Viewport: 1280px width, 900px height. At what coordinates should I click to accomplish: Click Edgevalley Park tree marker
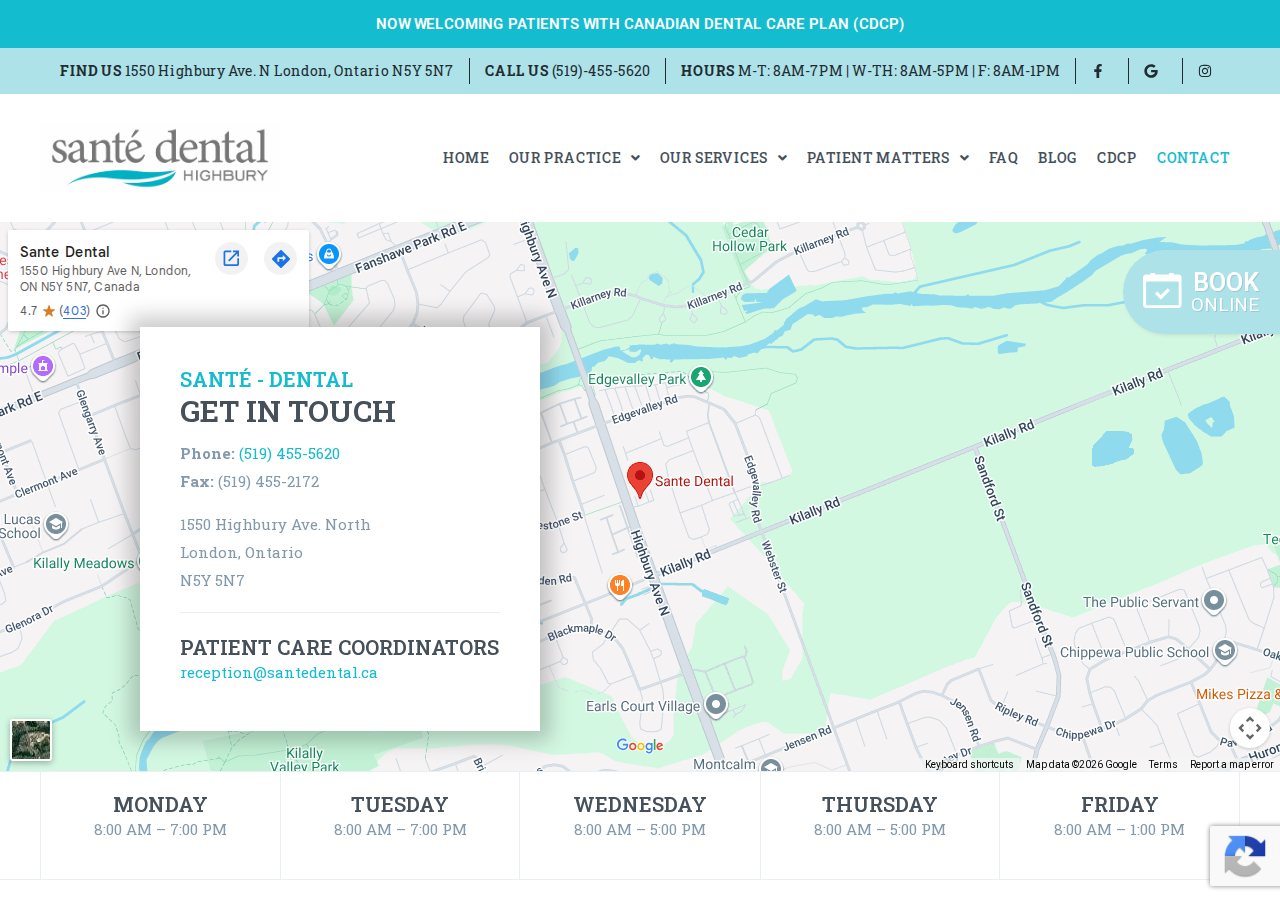click(701, 377)
